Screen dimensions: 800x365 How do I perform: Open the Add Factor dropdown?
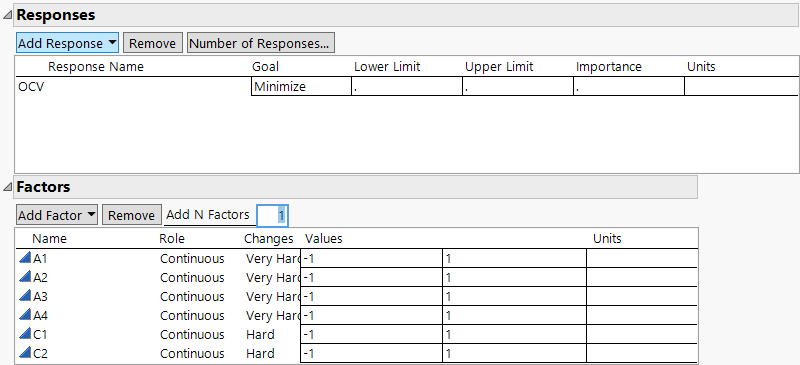pyautogui.click(x=57, y=215)
